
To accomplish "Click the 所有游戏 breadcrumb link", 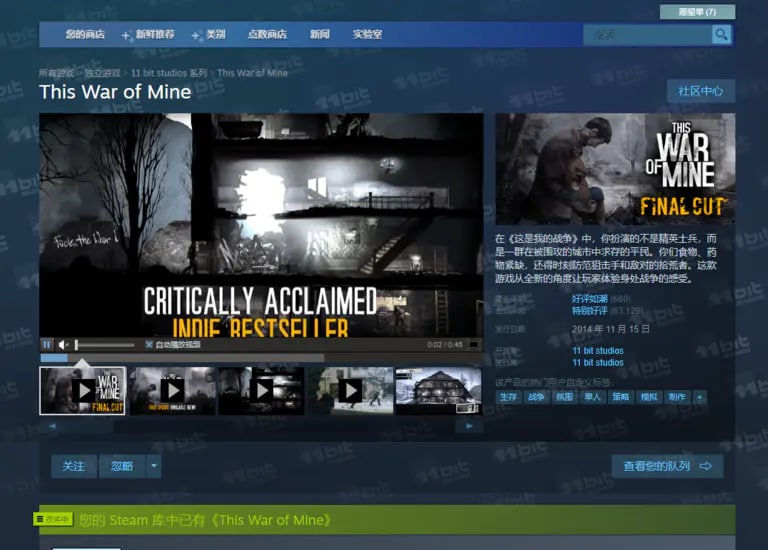I will coord(56,73).
